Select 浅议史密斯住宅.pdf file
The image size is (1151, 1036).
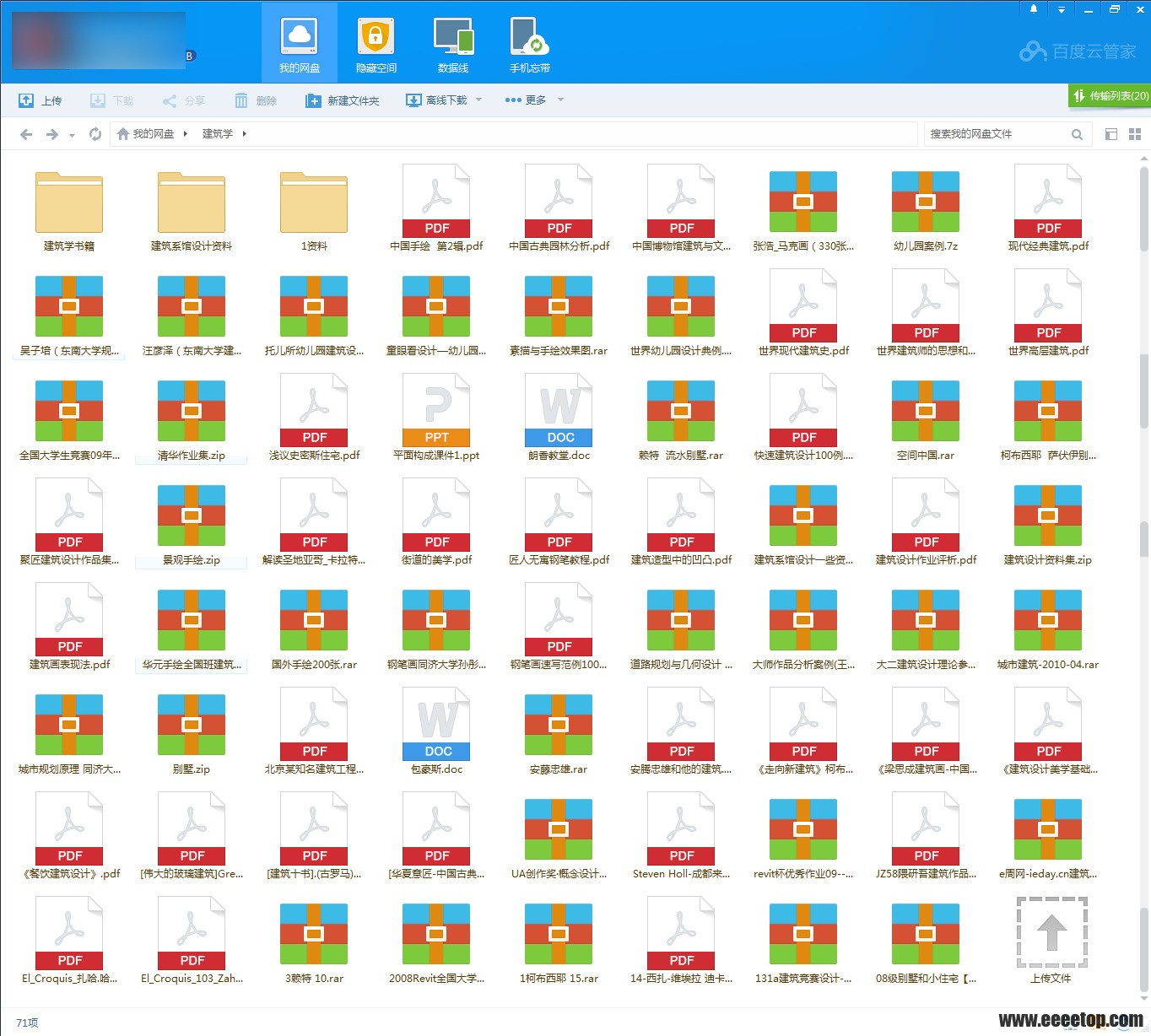(x=314, y=419)
